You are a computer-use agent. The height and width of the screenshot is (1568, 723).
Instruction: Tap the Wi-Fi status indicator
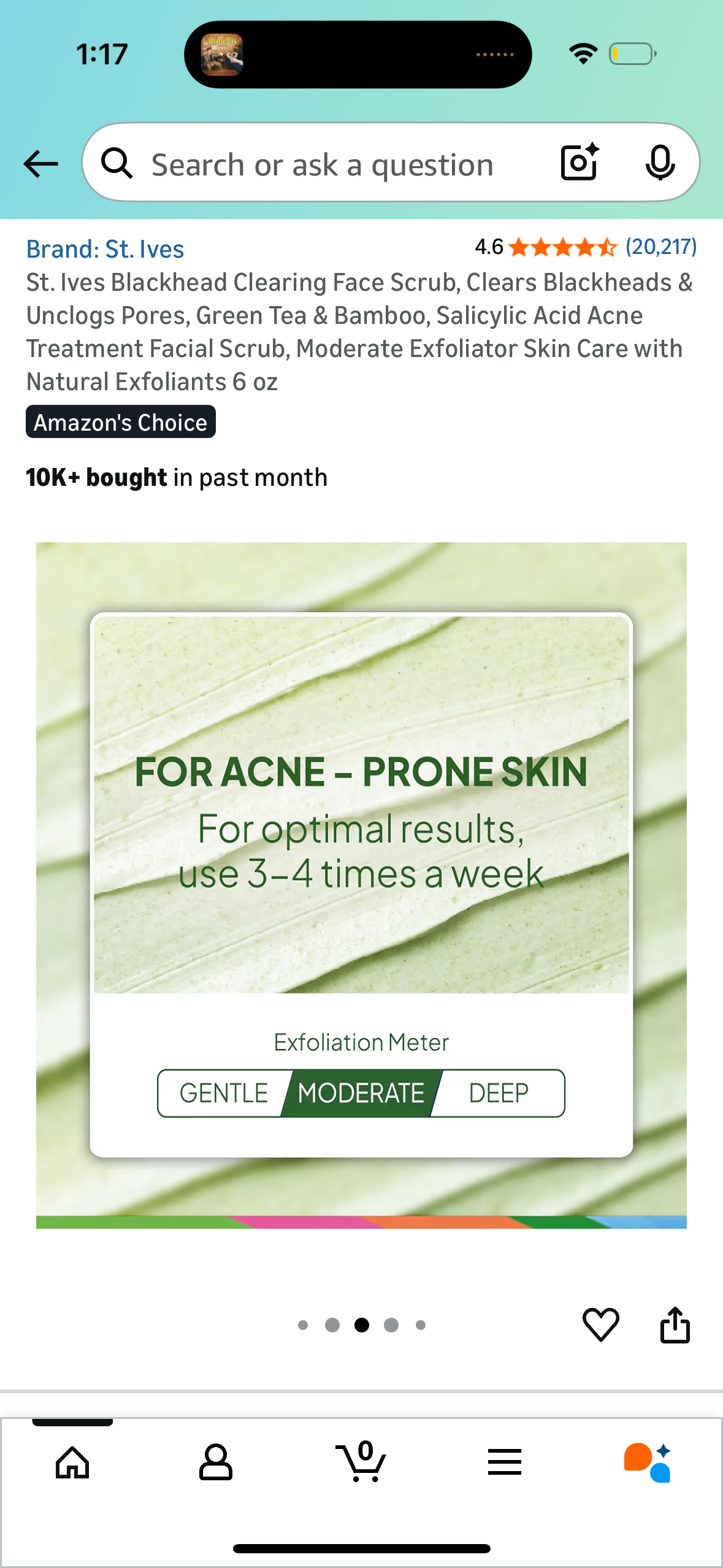coord(583,53)
